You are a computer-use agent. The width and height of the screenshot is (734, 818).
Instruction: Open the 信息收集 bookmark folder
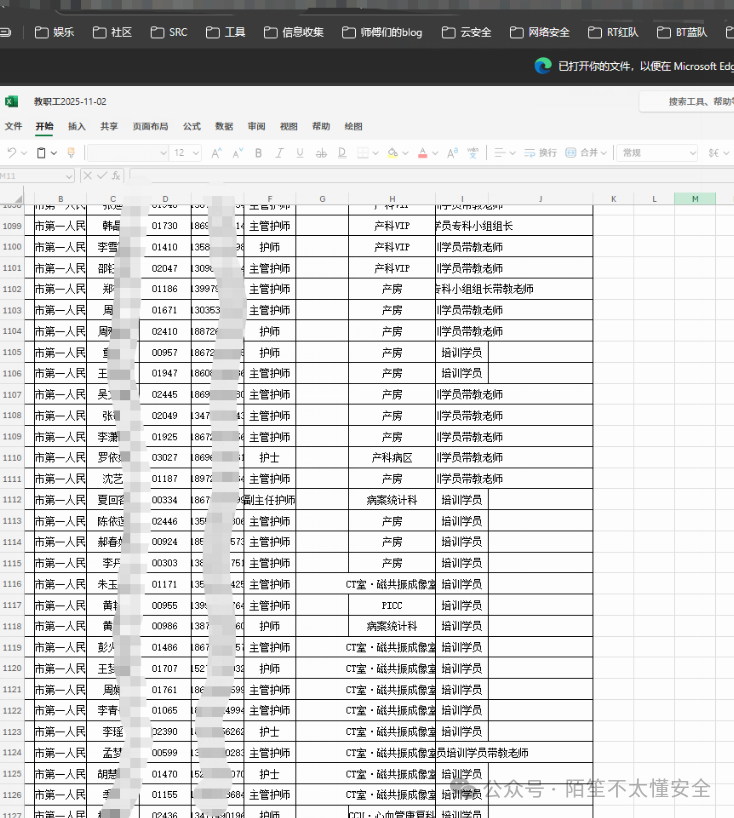pyautogui.click(x=294, y=32)
